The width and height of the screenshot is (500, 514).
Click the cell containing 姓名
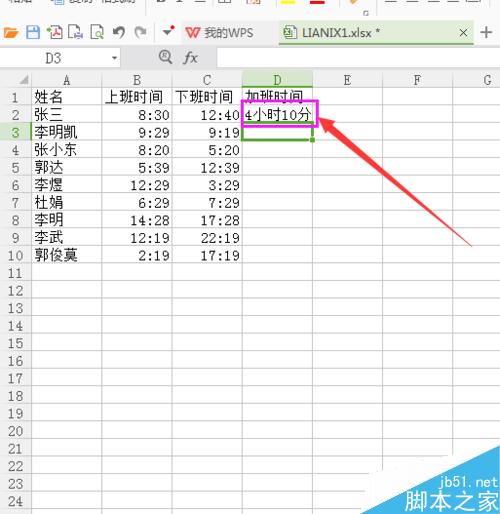coord(67,97)
